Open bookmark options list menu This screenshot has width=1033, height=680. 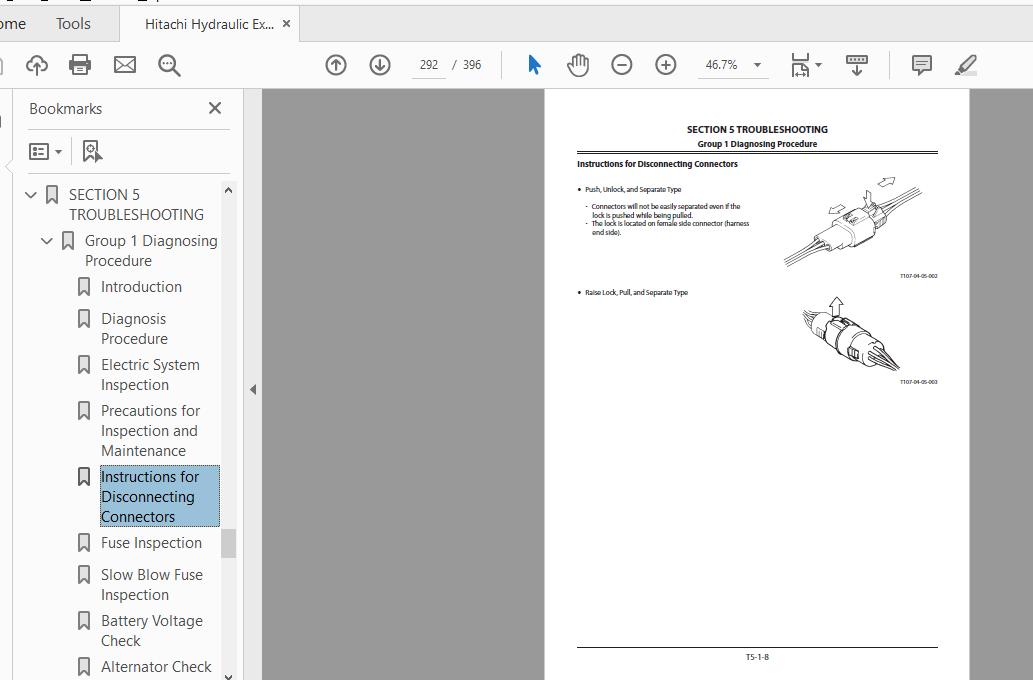coord(45,152)
